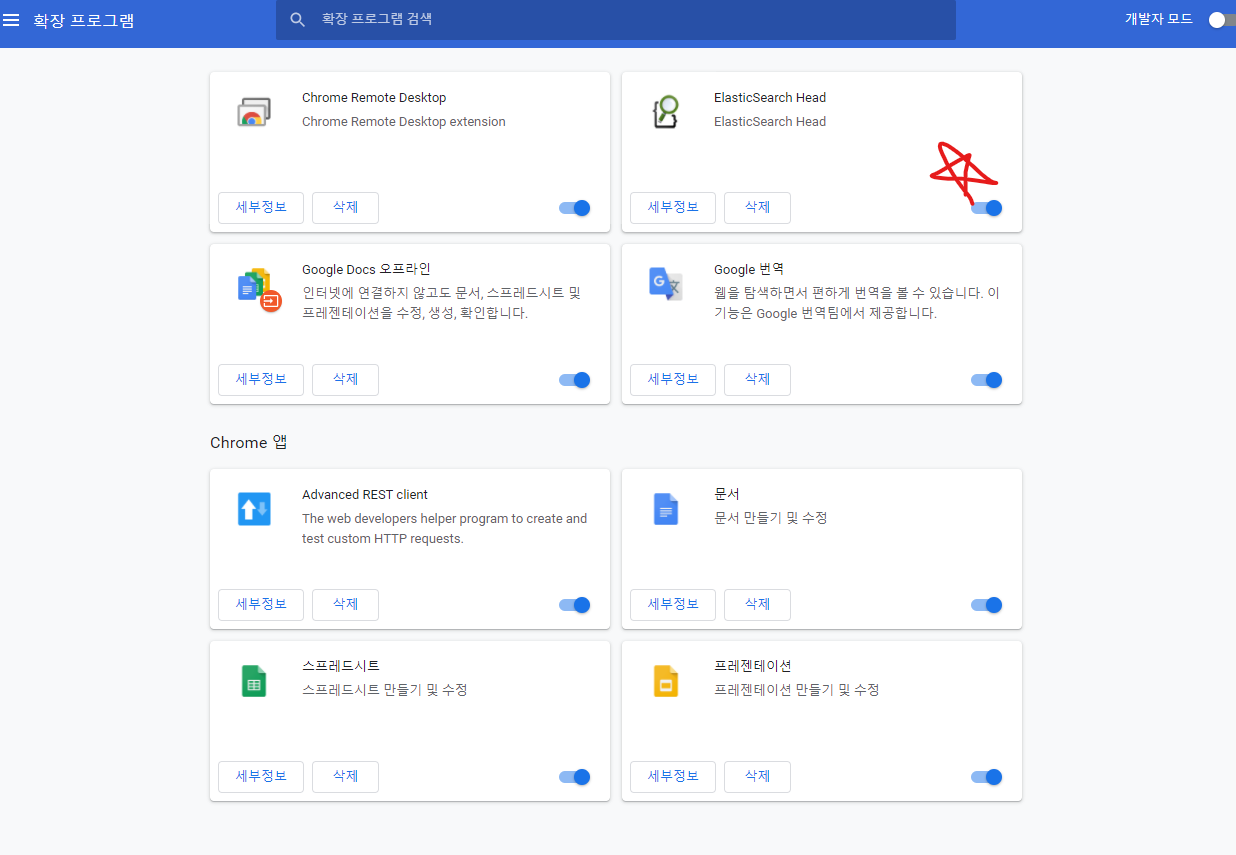Click the Advanced REST client icon
1236x855 pixels.
[254, 509]
